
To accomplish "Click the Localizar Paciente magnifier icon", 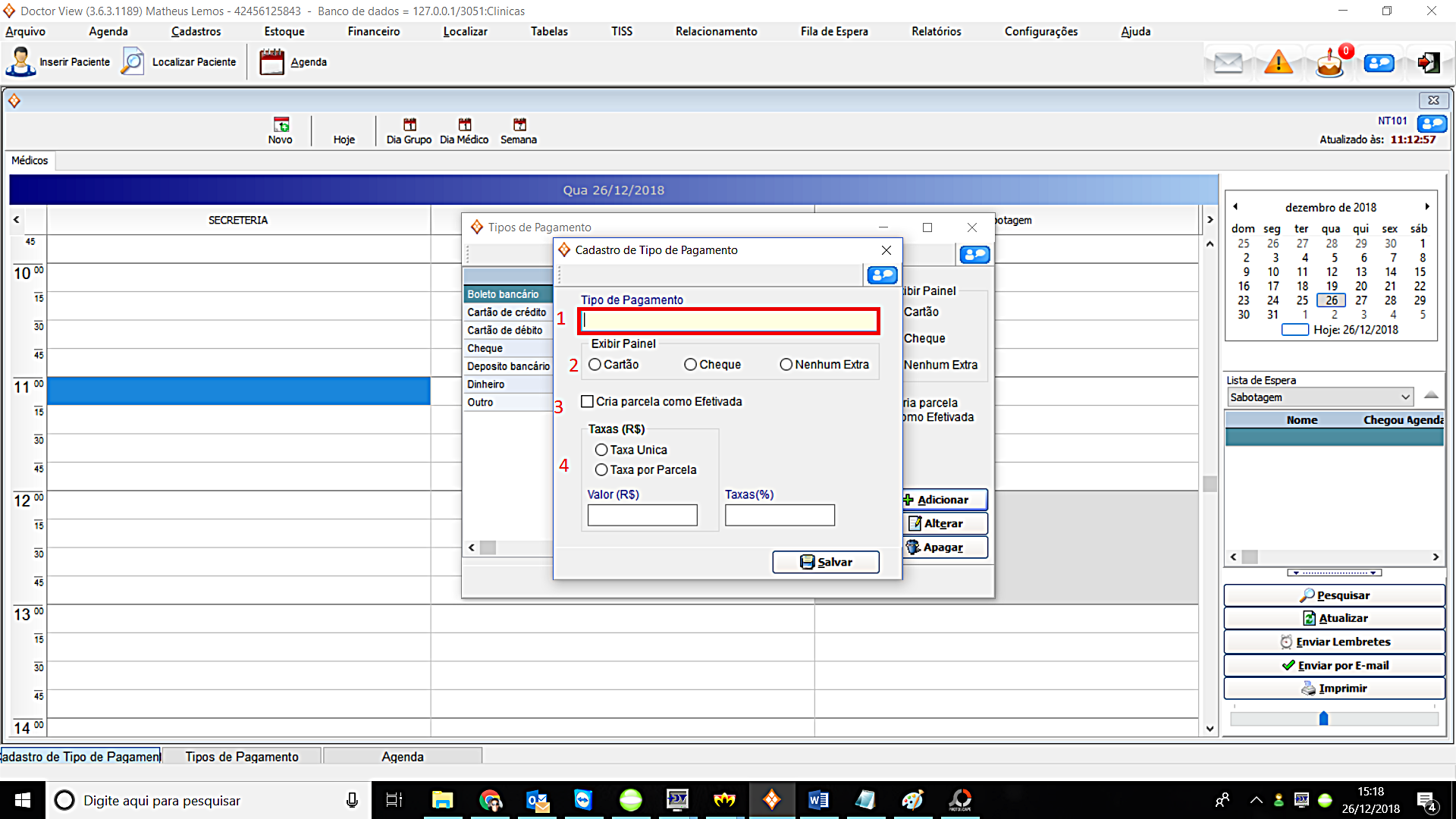I will 133,62.
